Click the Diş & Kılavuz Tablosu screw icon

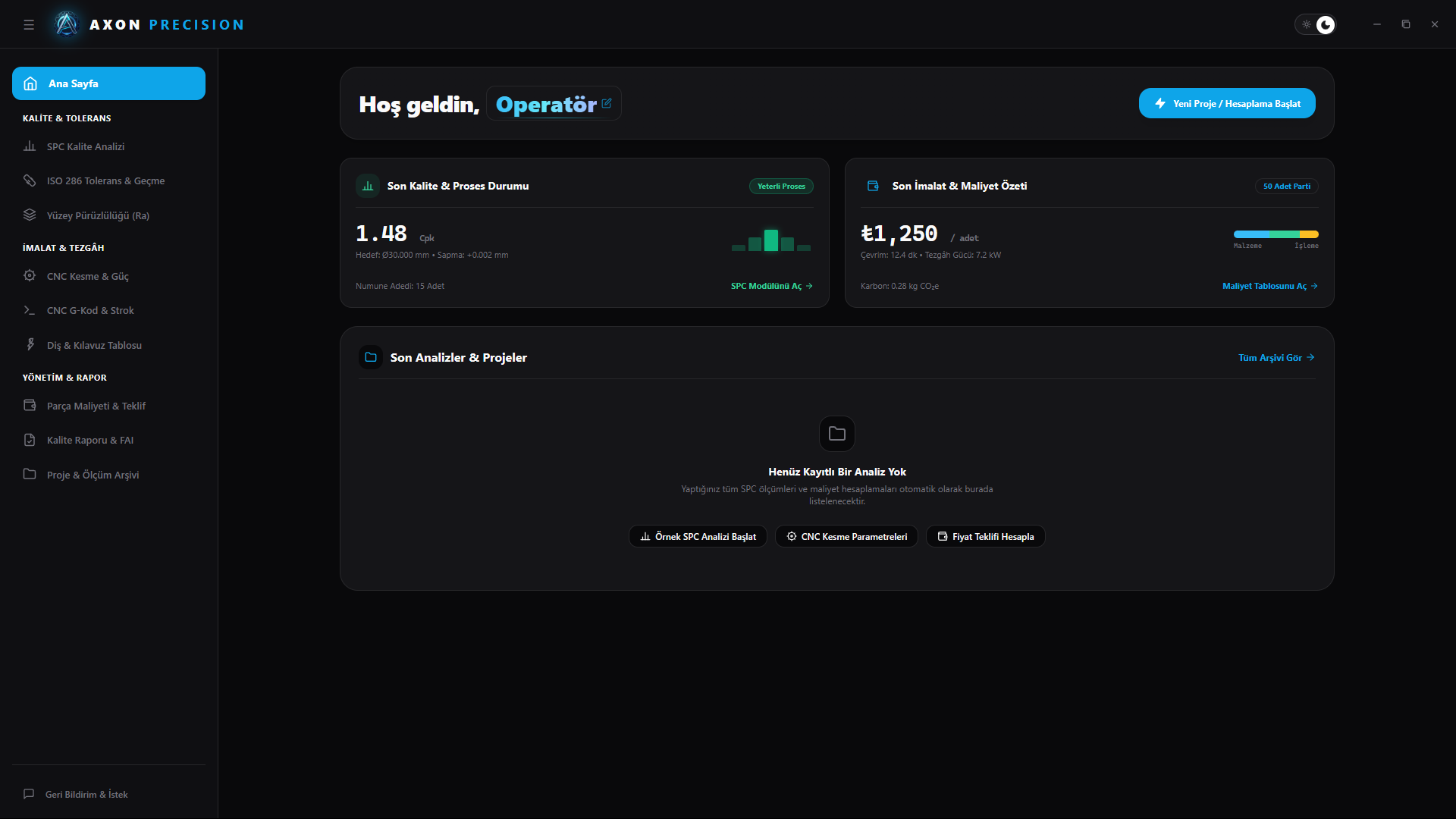(30, 345)
